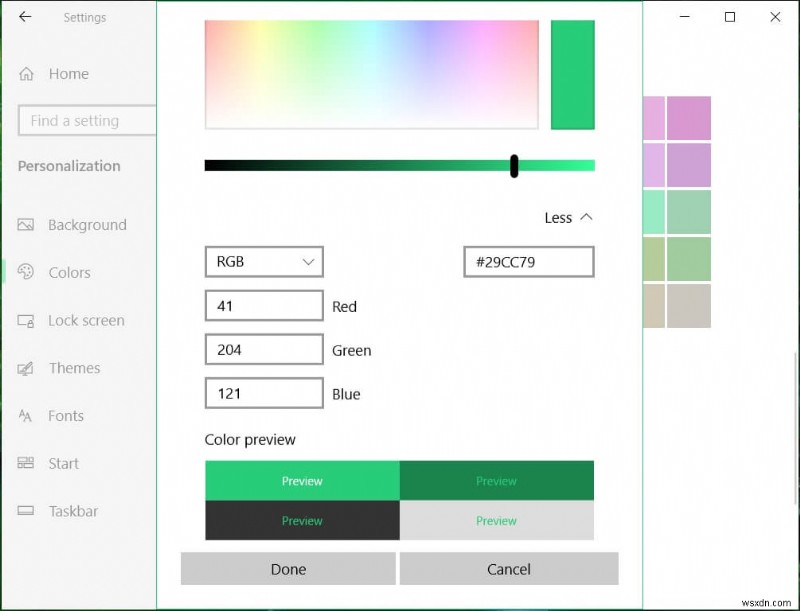
Task: Go to Lock screen settings
Action: click(86, 321)
